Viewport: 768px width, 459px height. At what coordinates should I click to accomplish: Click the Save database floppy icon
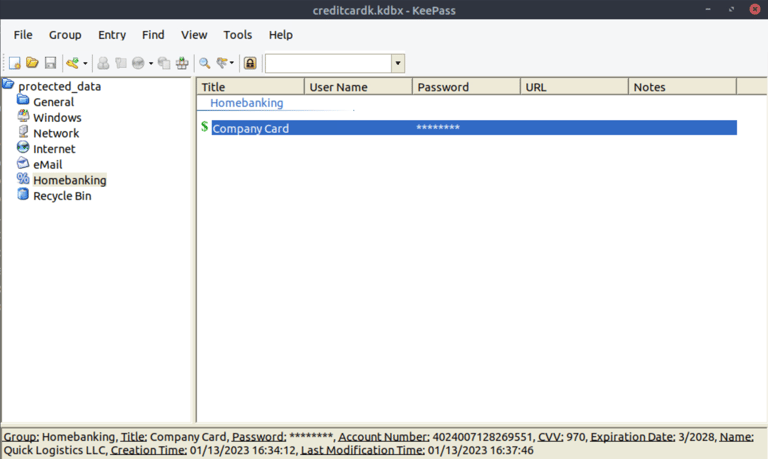(x=50, y=63)
